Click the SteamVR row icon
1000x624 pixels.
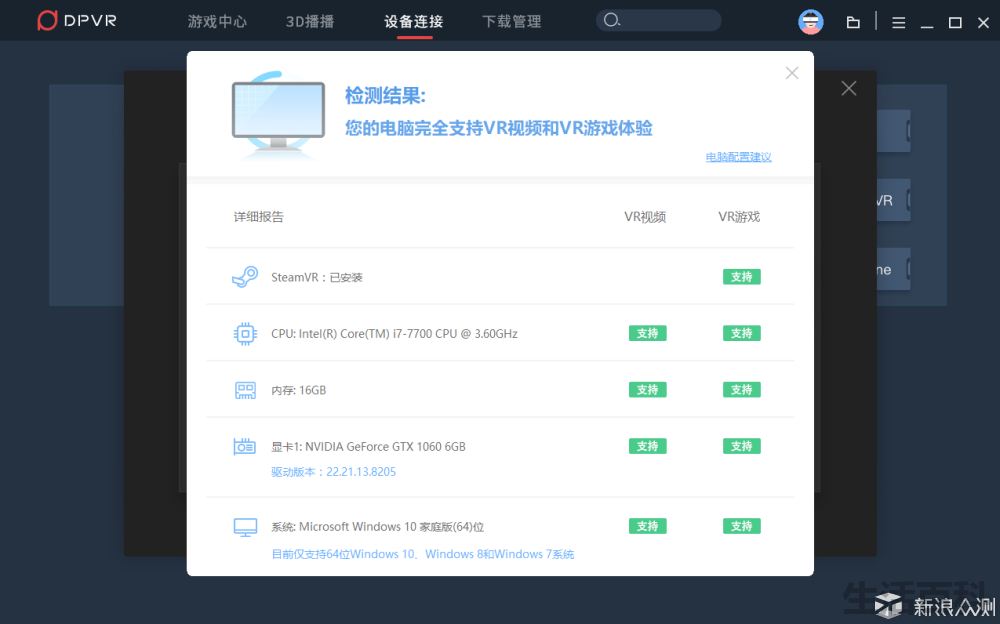click(245, 277)
